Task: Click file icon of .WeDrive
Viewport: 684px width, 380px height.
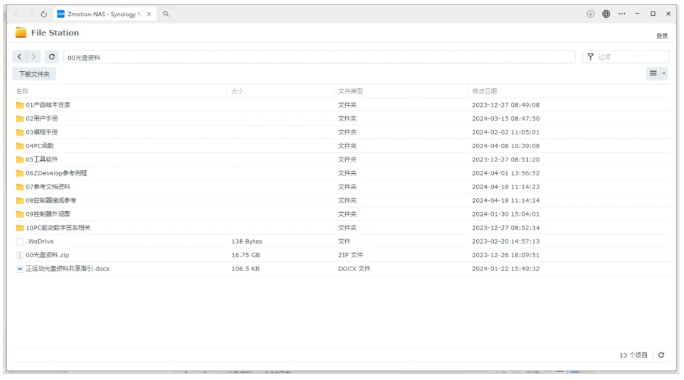Action: coord(20,241)
